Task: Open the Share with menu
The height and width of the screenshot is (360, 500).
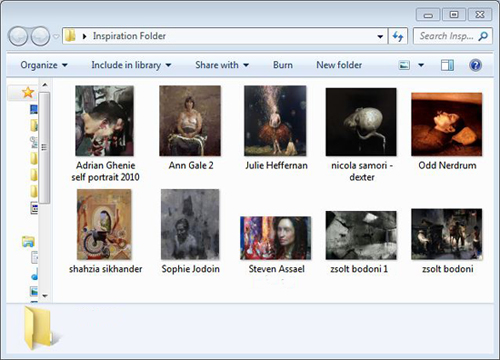Action: (222, 65)
